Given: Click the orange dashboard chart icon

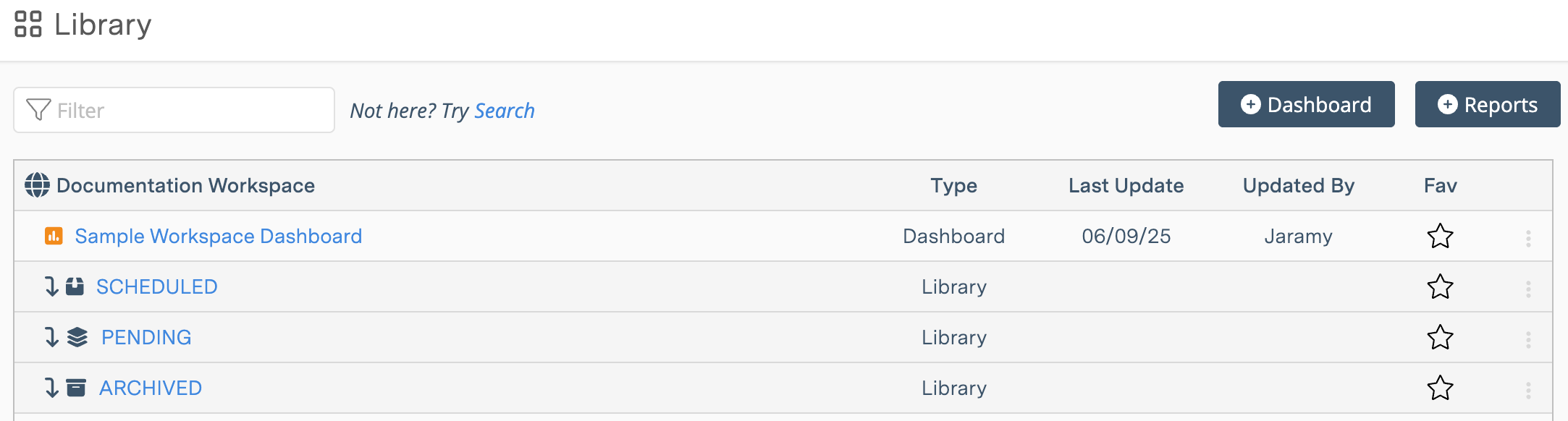Looking at the screenshot, I should [54, 236].
